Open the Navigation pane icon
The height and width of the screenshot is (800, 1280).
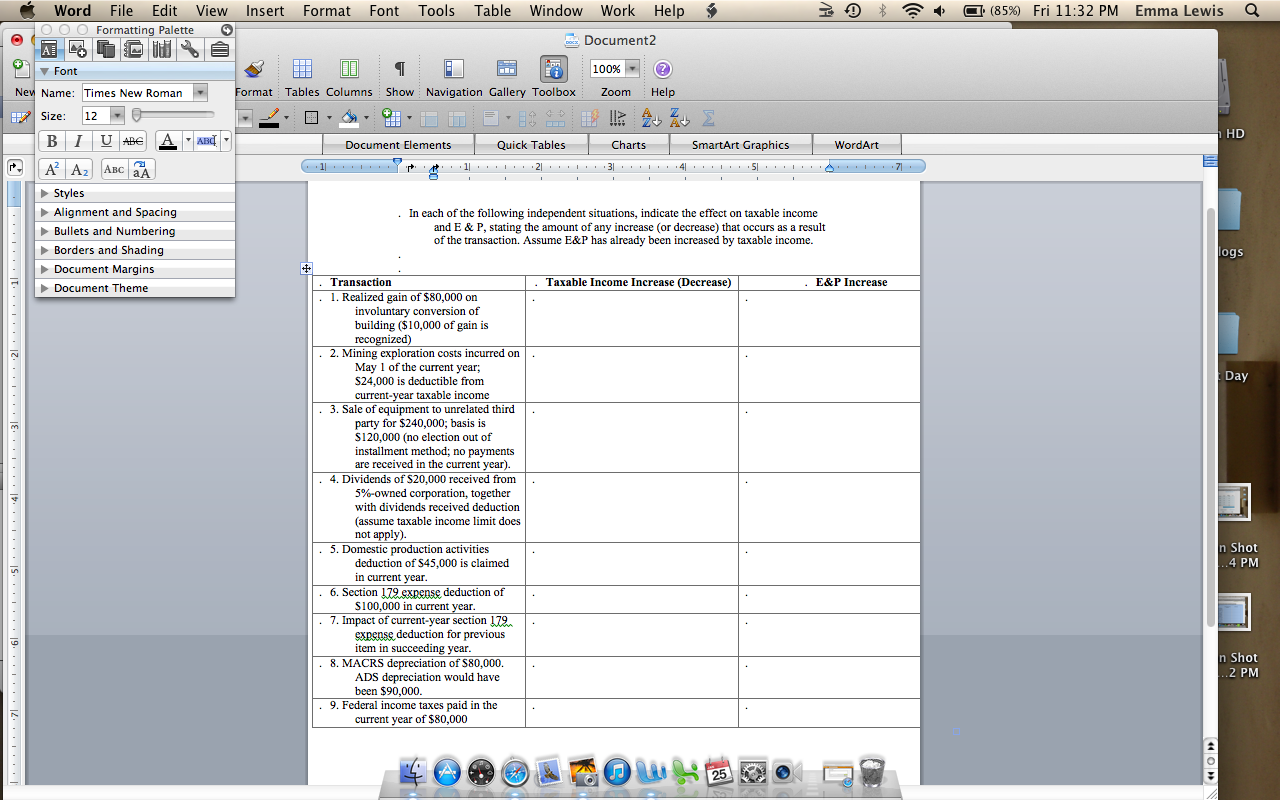coord(454,69)
